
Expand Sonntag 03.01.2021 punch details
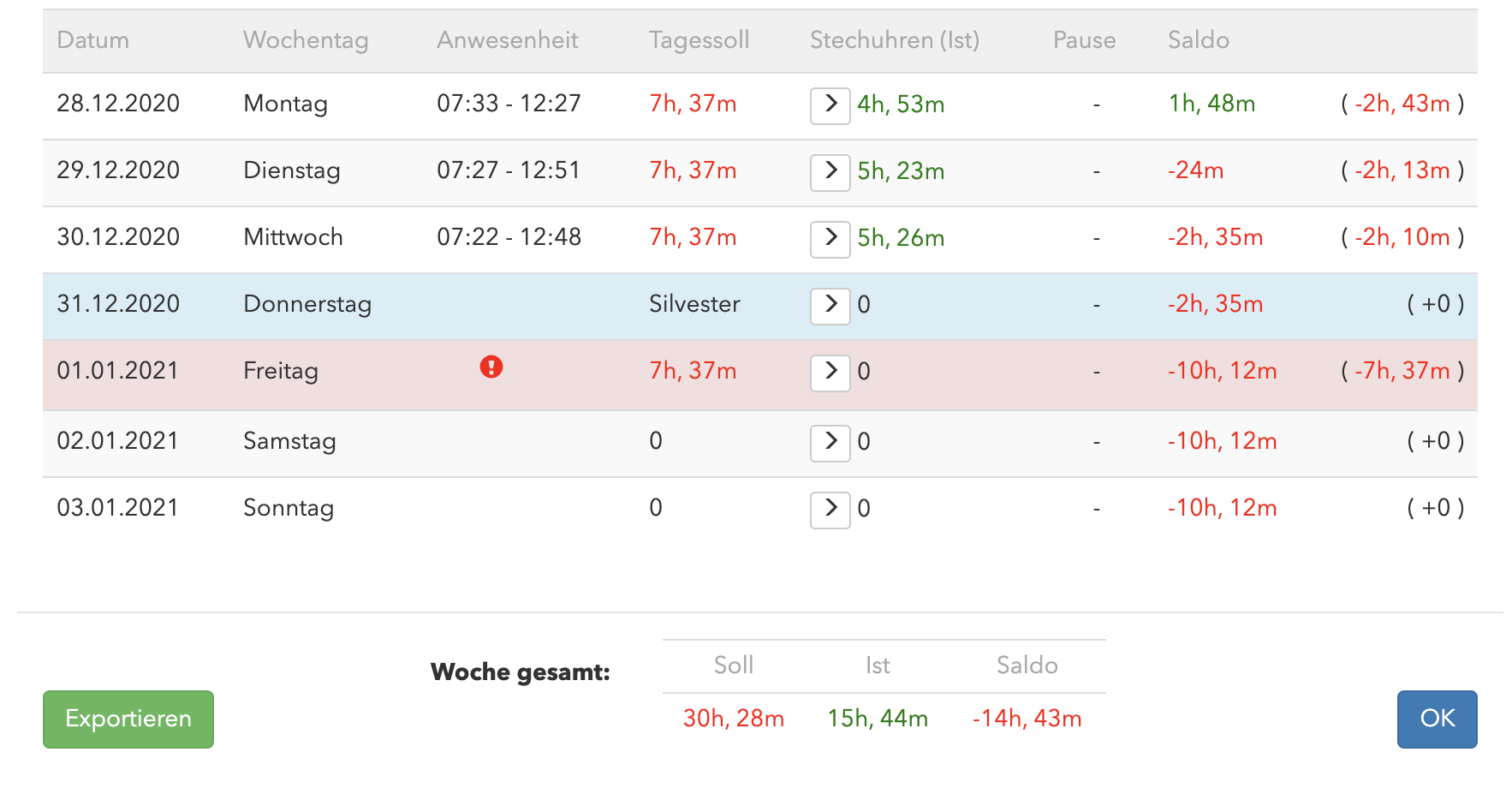point(830,510)
